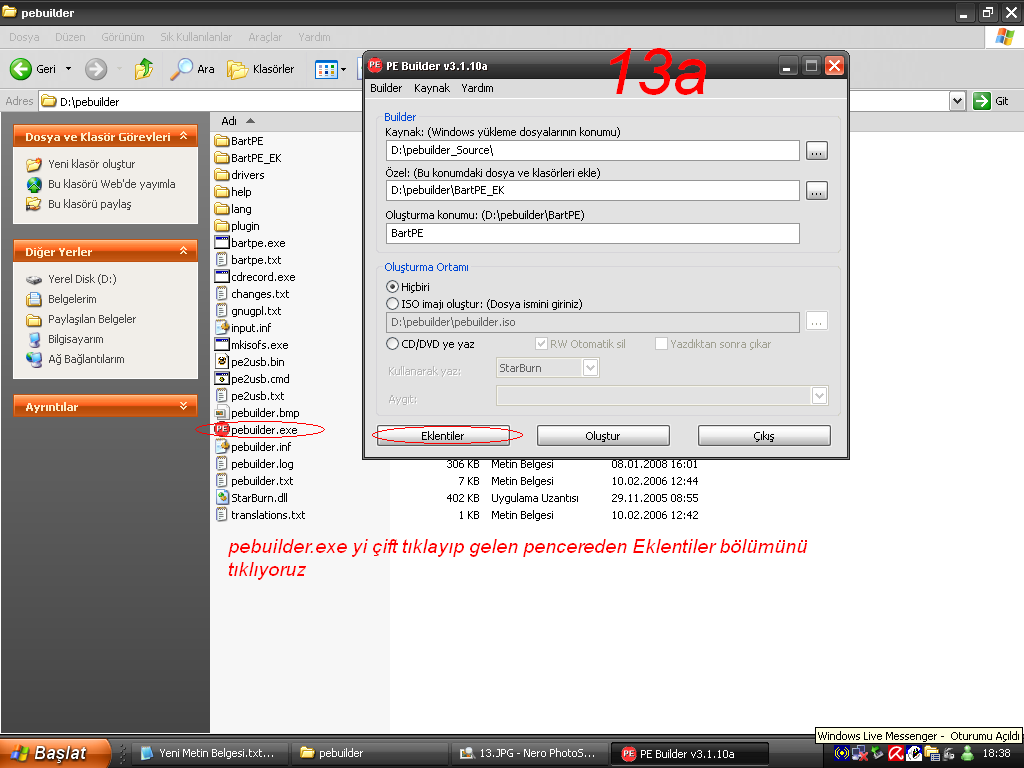
Task: Select ISO imajı oluştur radio button
Action: (392, 304)
